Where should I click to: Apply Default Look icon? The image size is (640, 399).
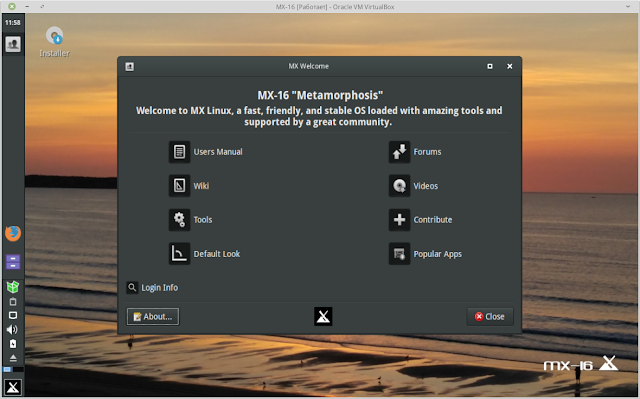[179, 253]
